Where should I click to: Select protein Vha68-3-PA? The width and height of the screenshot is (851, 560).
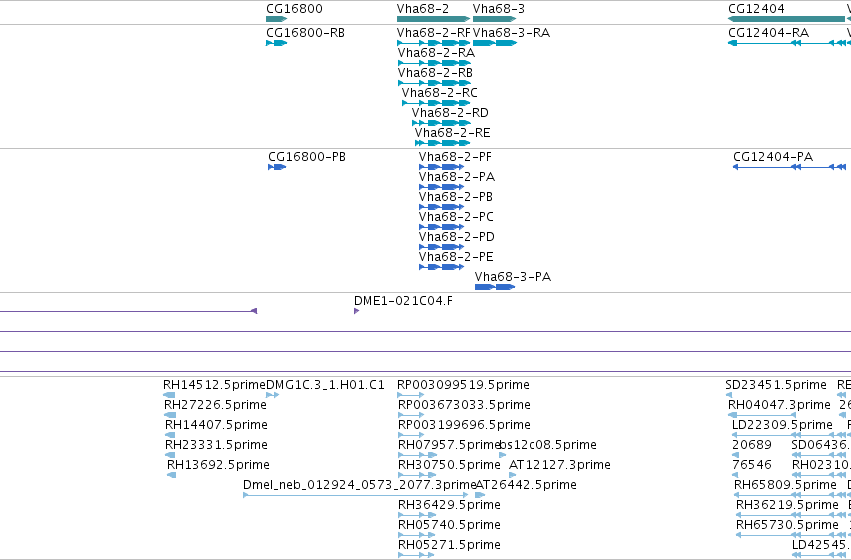click(x=513, y=277)
